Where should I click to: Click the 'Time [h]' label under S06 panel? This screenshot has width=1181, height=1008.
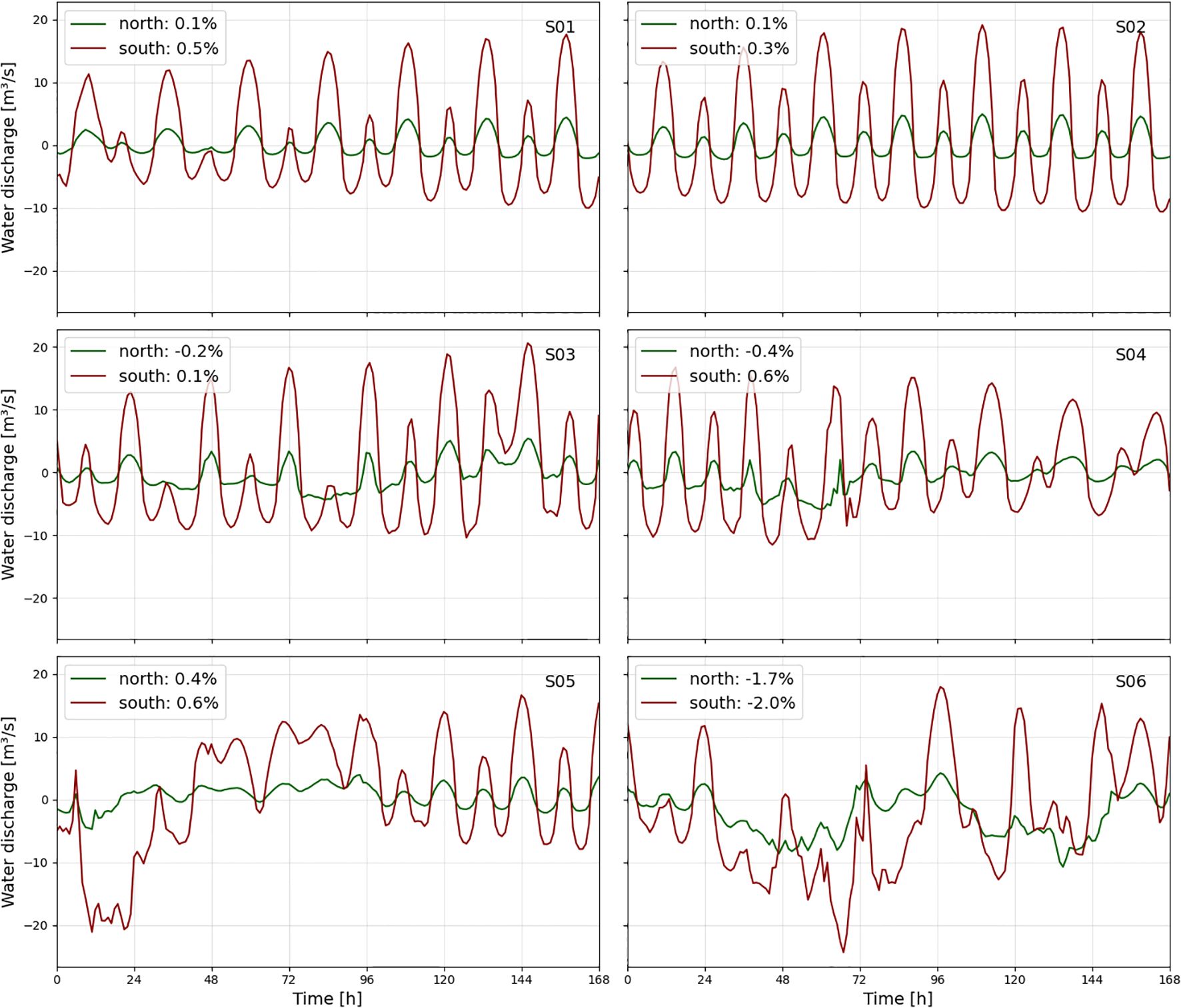coord(898,998)
